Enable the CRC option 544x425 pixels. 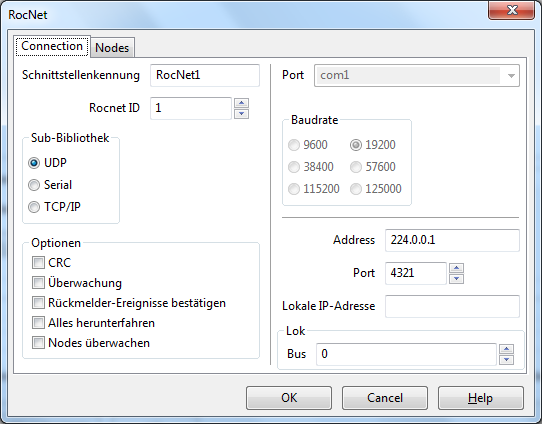tap(51, 263)
